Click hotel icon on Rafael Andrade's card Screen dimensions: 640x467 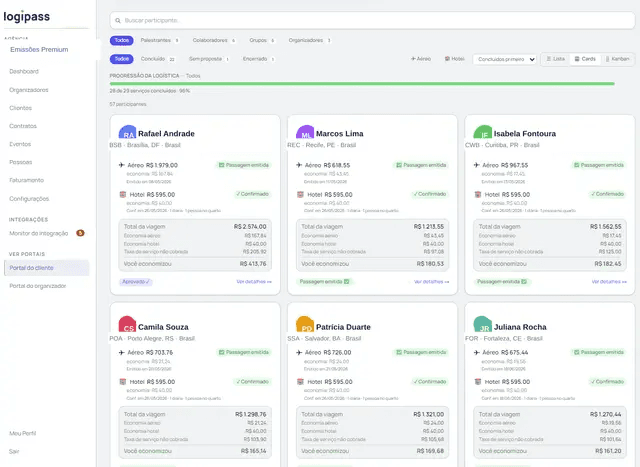(x=122, y=194)
